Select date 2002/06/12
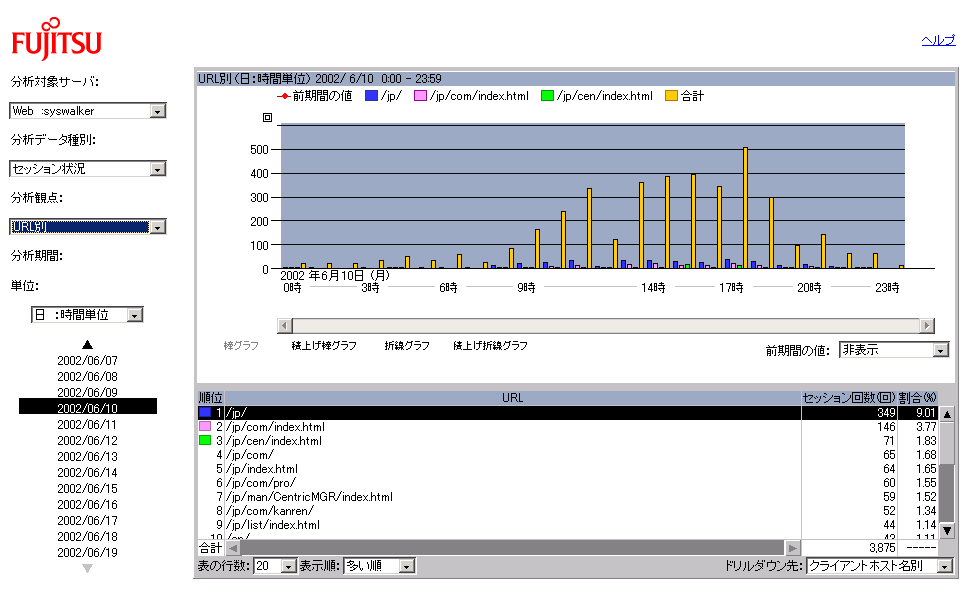The image size is (967, 604). pos(88,441)
